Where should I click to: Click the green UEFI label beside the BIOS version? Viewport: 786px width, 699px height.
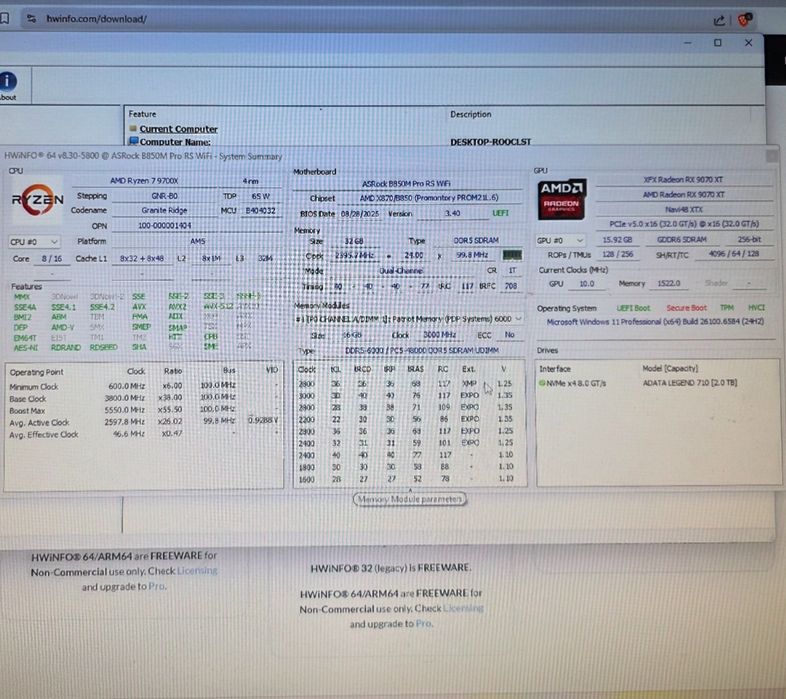500,213
